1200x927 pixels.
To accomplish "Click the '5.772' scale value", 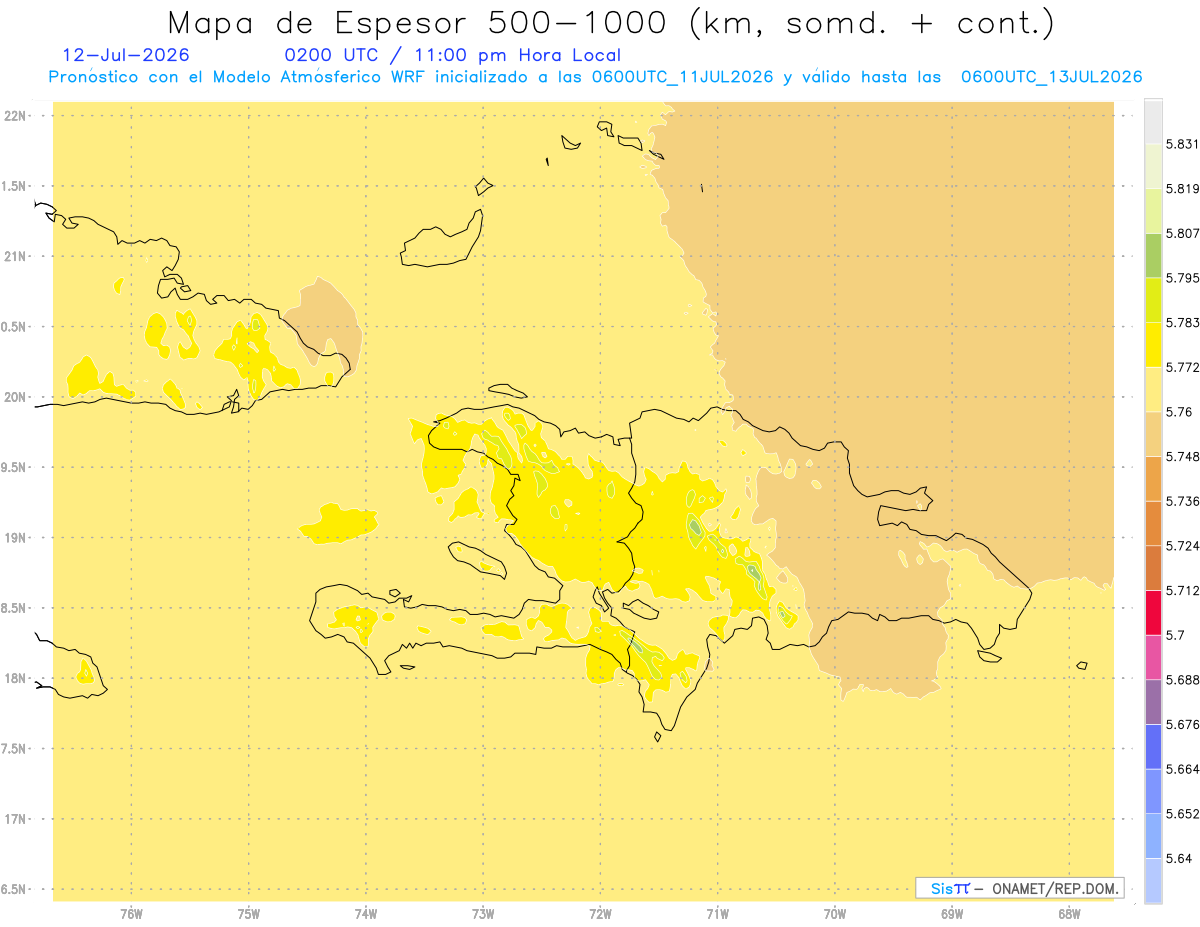I will coord(1182,367).
